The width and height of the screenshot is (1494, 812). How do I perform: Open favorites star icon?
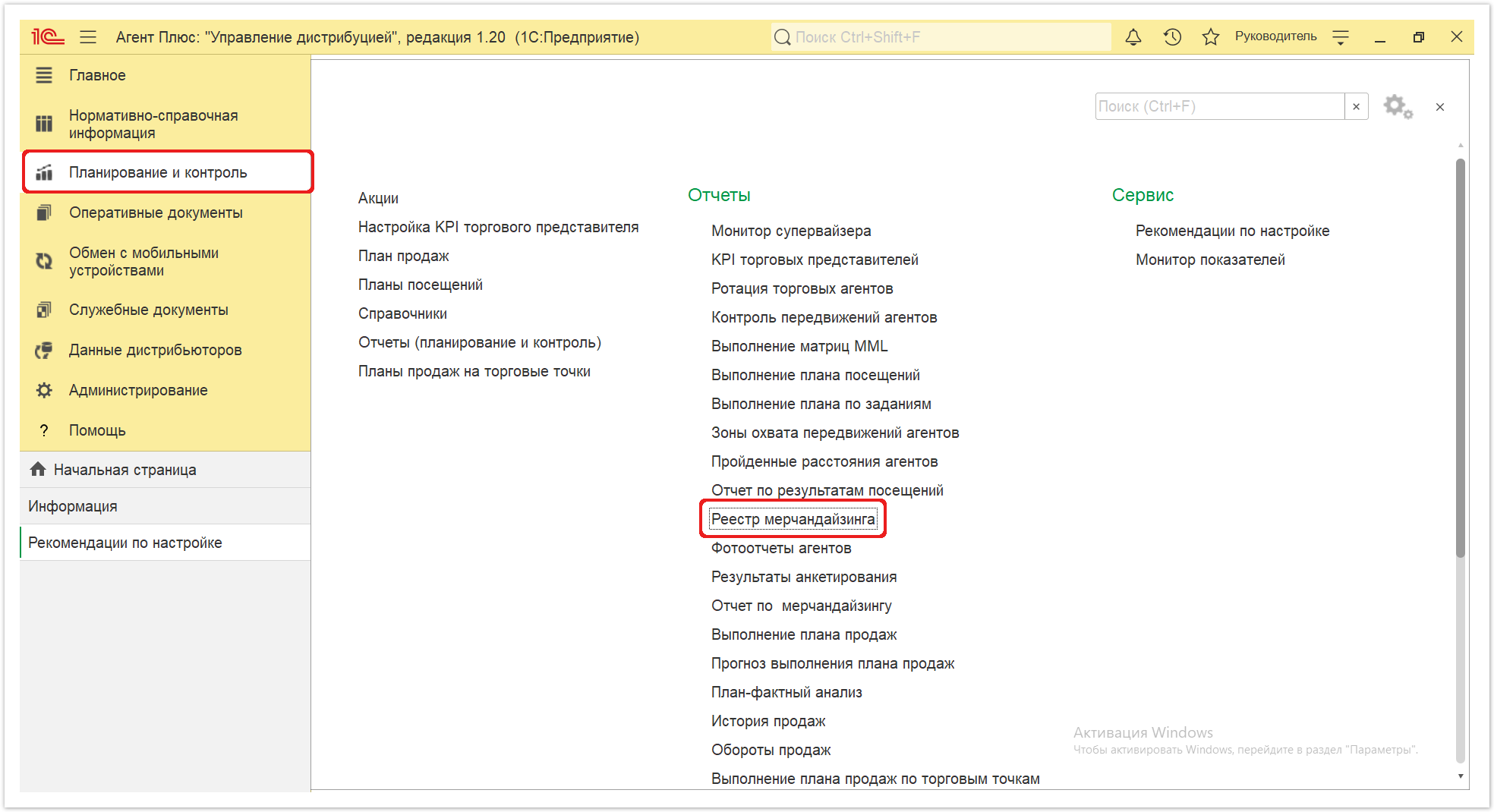pyautogui.click(x=1210, y=36)
